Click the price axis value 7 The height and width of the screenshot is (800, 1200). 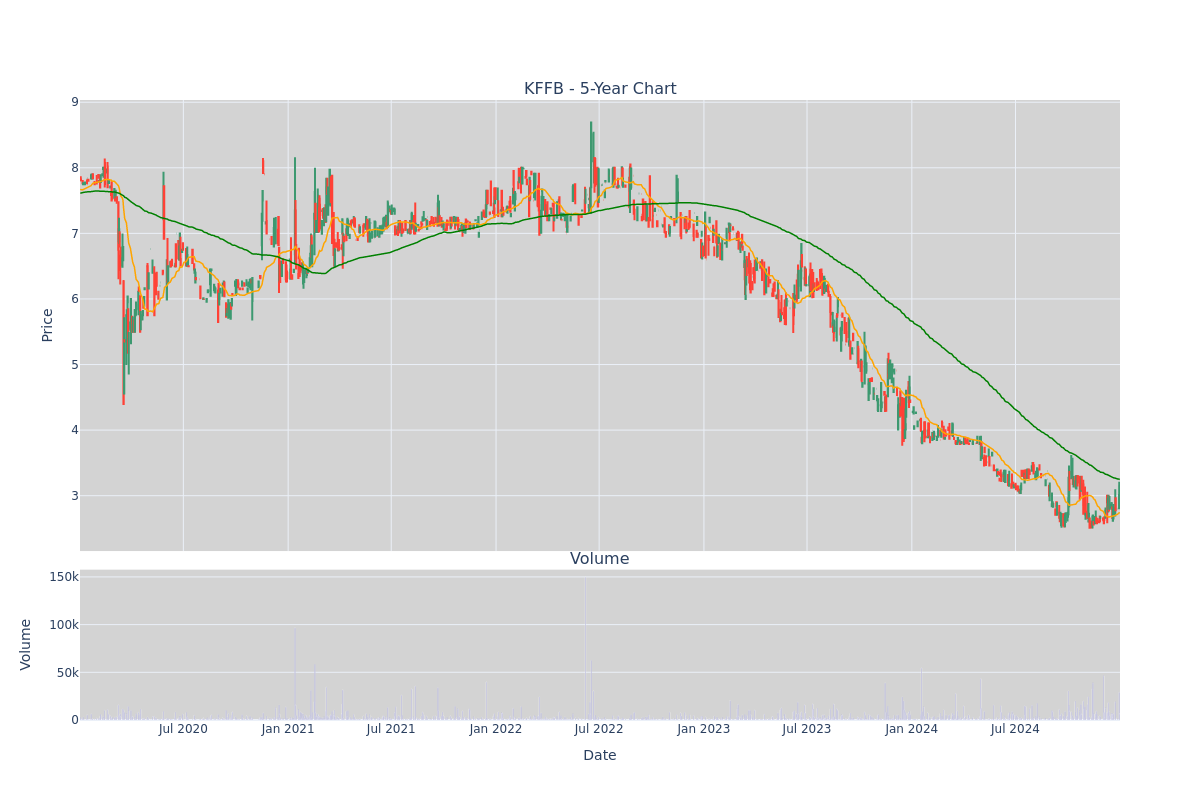coord(74,233)
